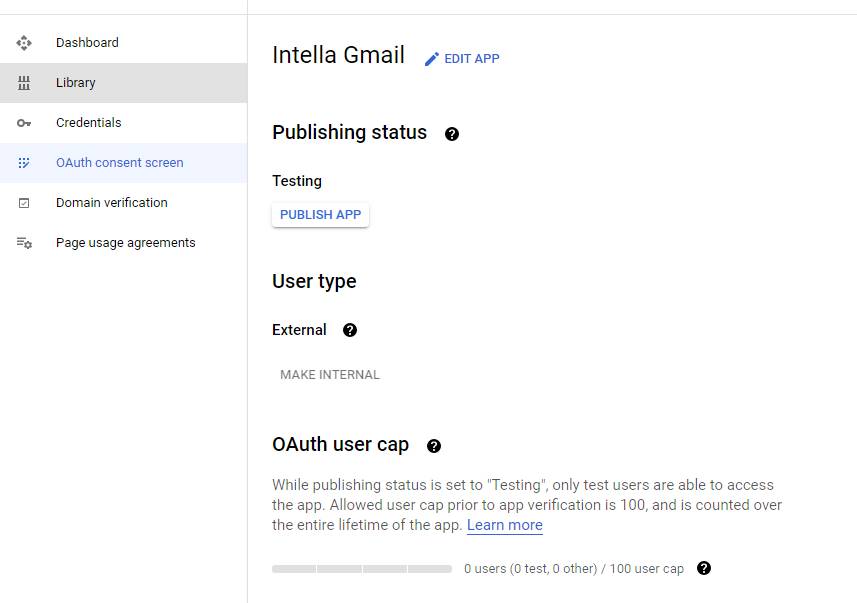
Task: Click the Library grid icon
Action: 24,83
